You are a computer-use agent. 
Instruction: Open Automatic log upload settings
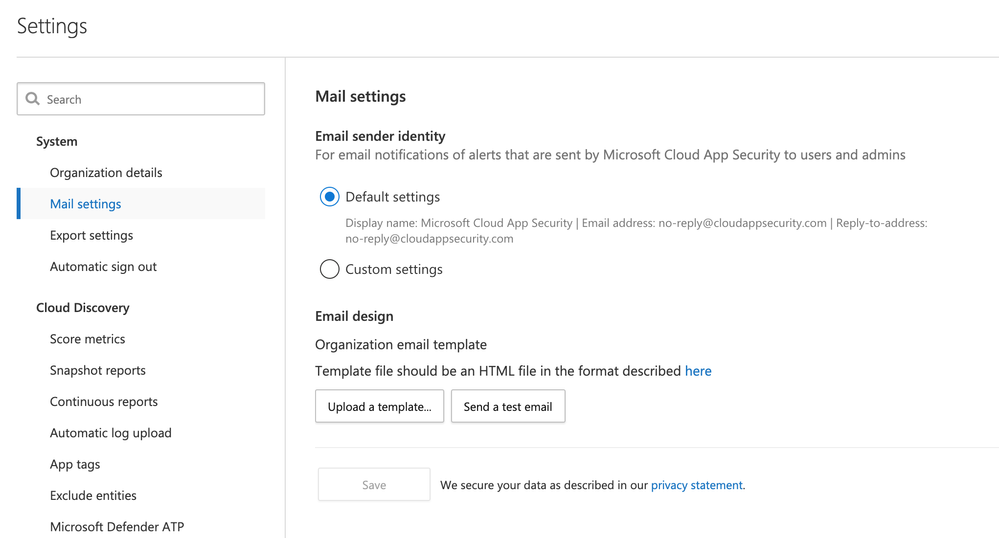click(x=111, y=433)
